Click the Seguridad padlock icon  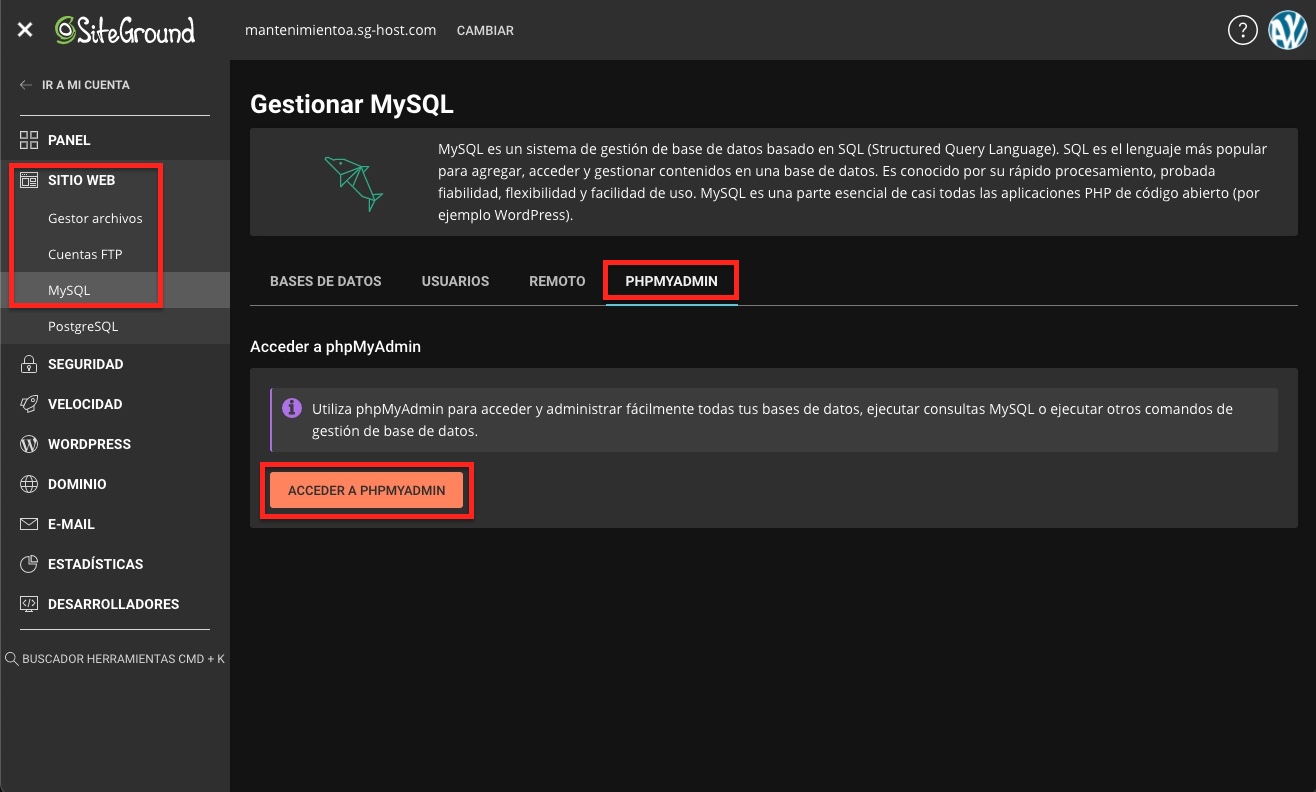(x=28, y=364)
